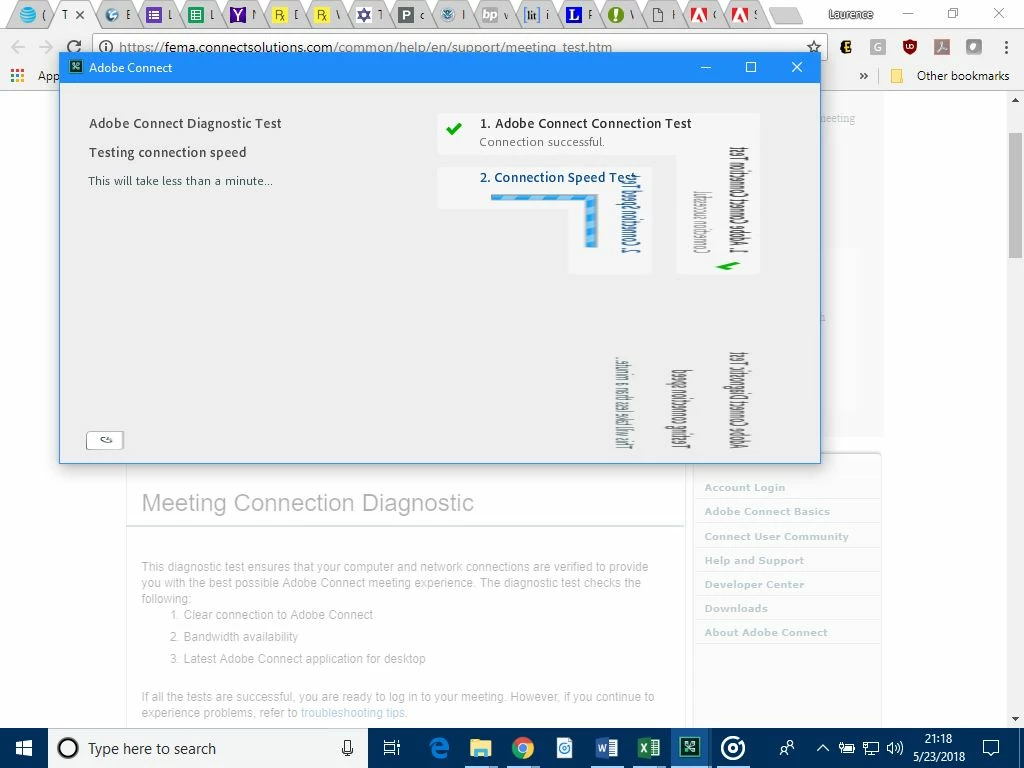
Task: Click the volume speaker tray icon
Action: click(x=895, y=748)
